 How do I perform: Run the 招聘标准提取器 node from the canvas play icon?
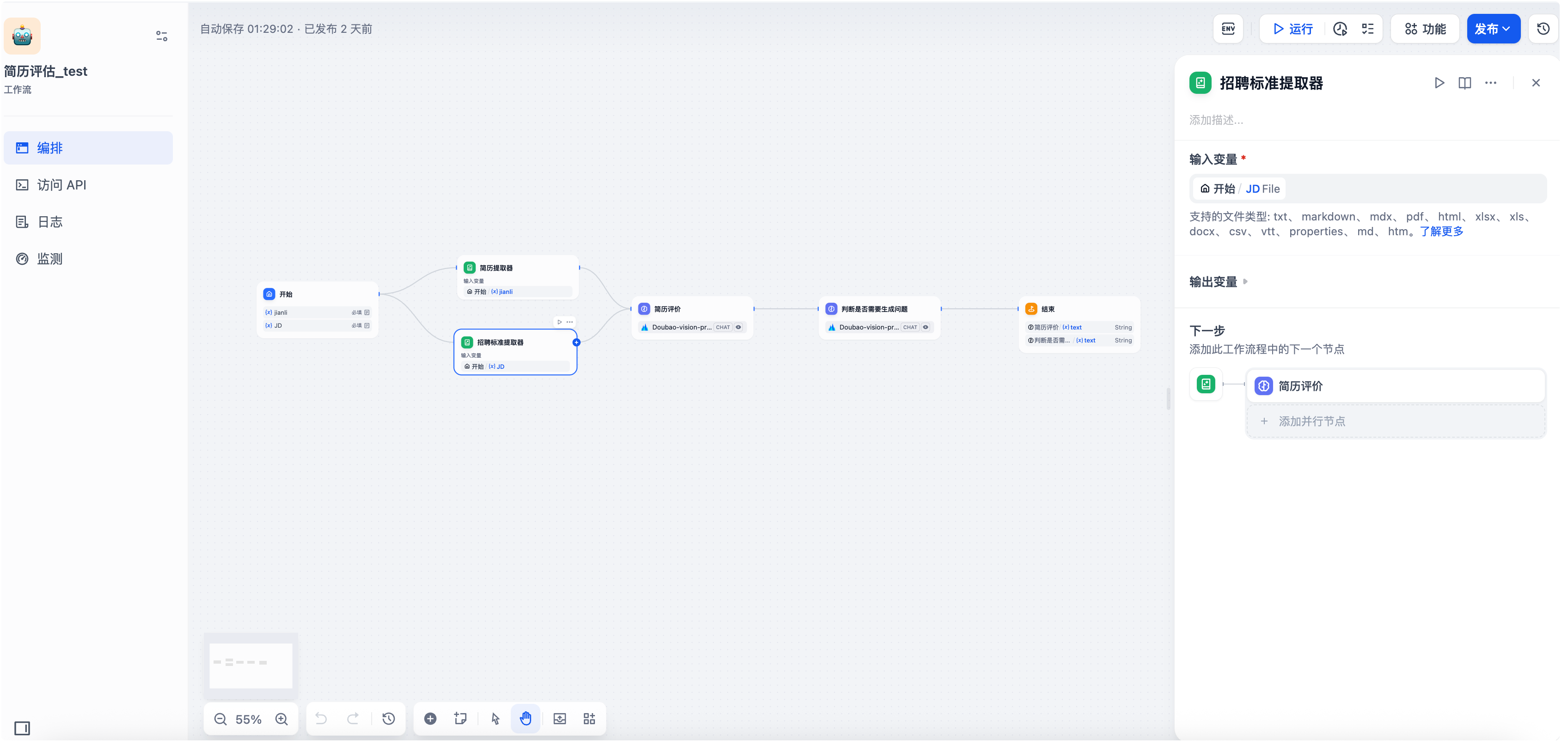559,322
